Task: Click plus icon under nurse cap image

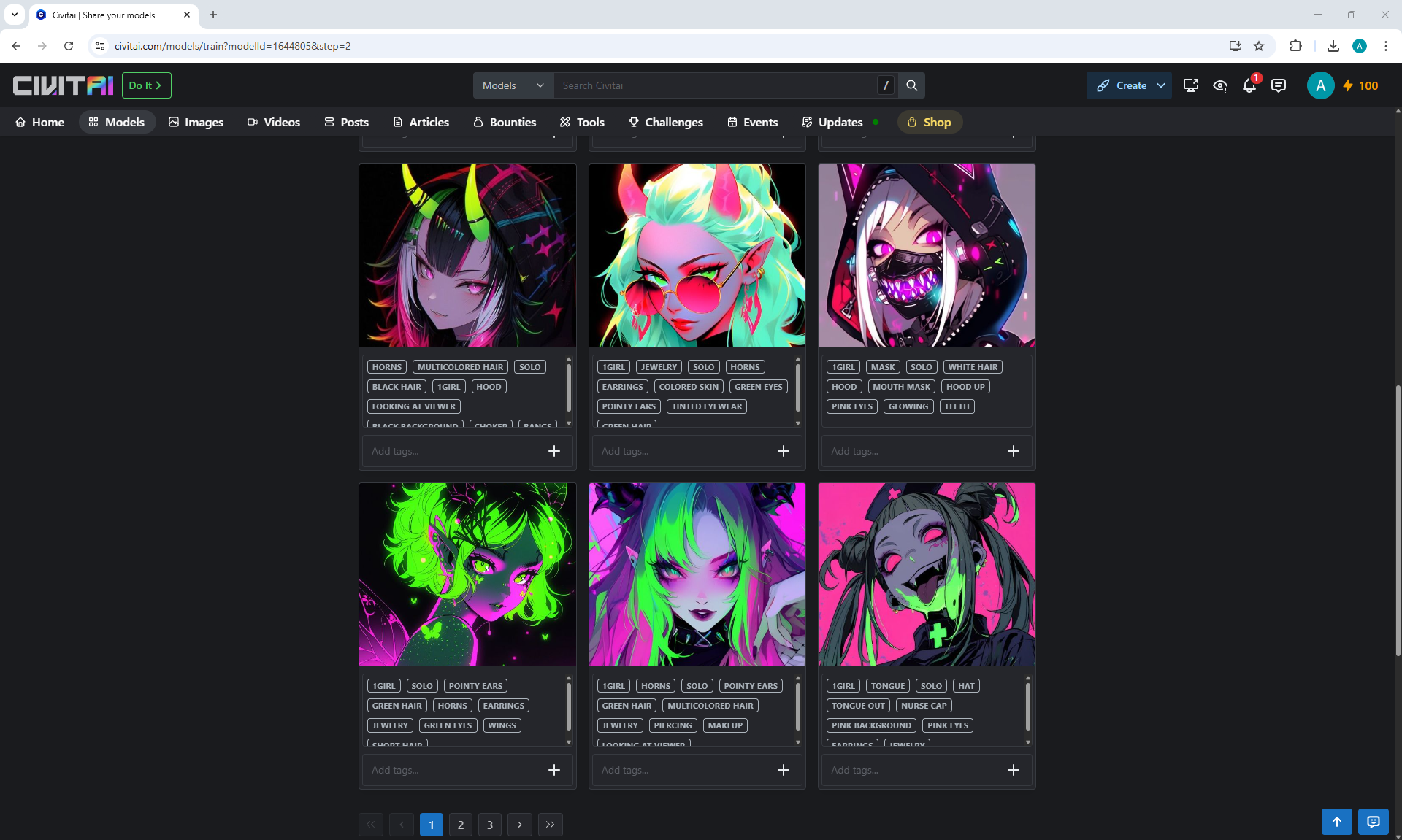Action: click(x=1013, y=770)
